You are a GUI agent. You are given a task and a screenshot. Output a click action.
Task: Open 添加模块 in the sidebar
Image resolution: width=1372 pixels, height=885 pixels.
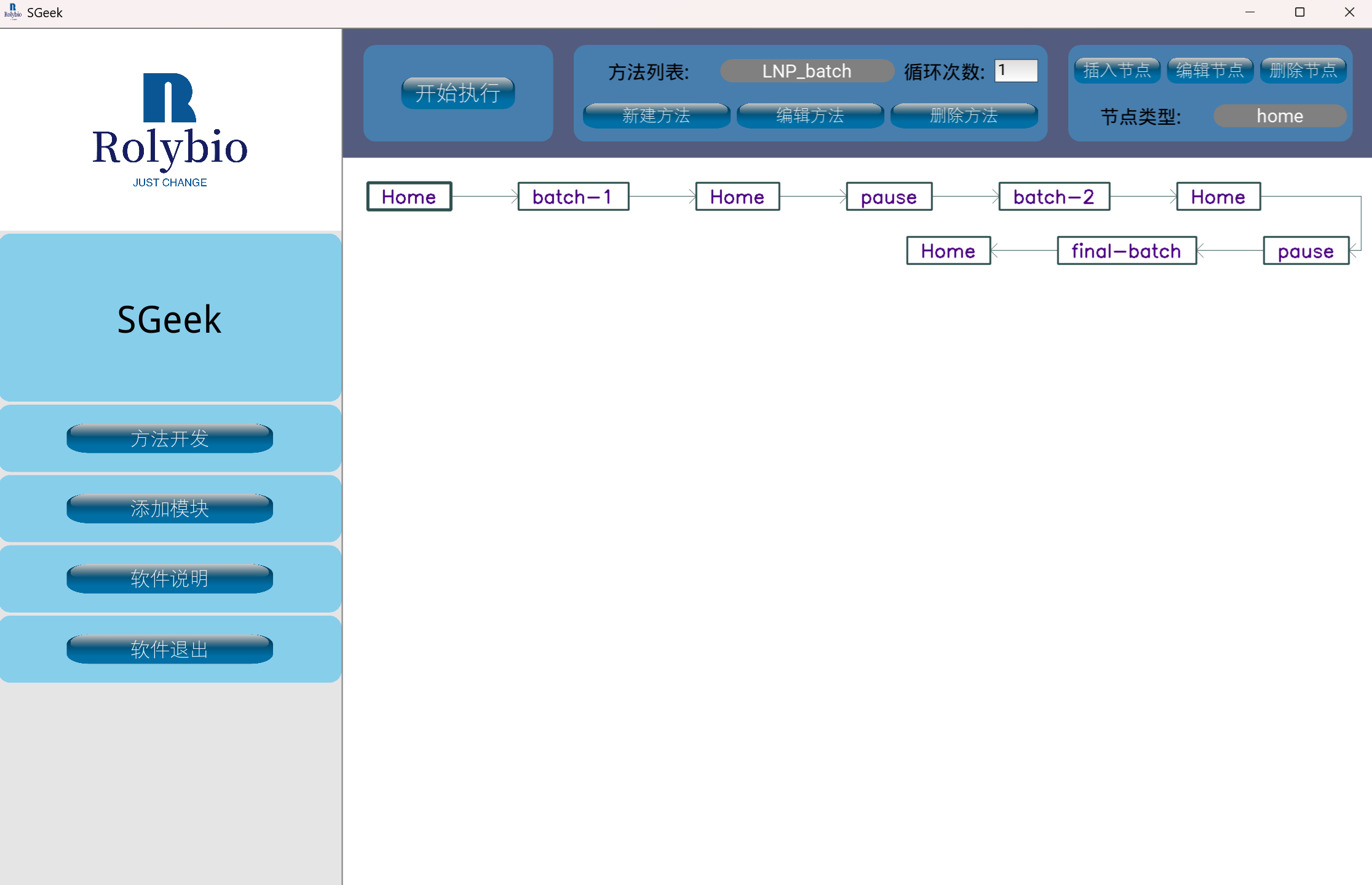(170, 509)
